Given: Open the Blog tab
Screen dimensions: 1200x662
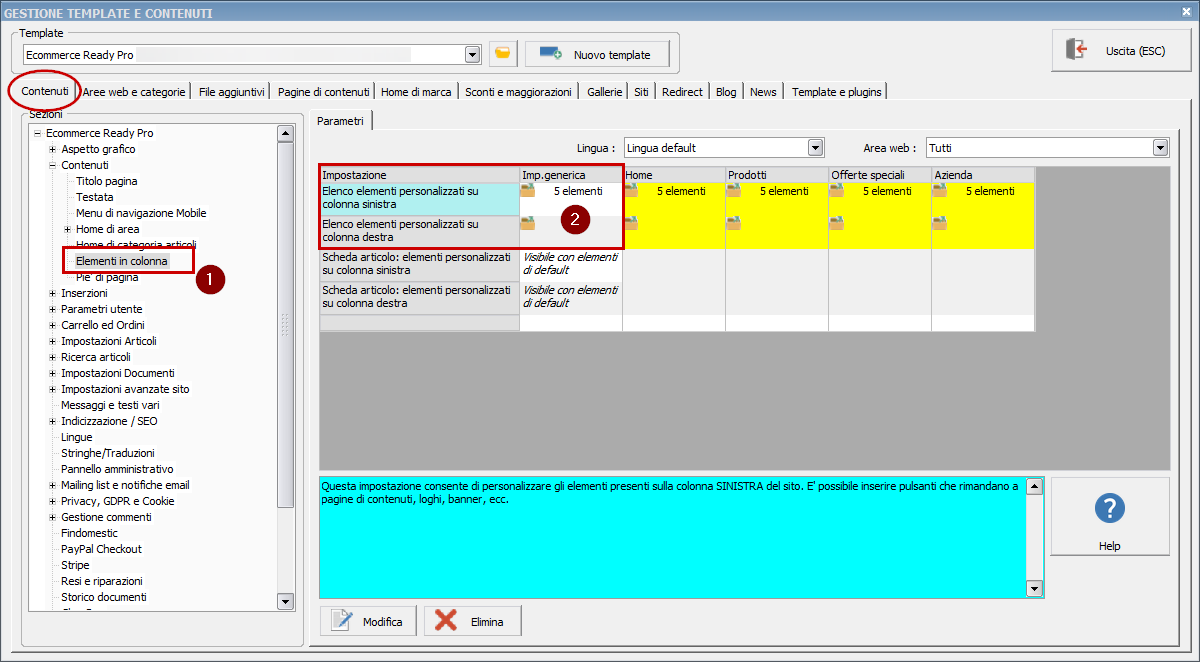Looking at the screenshot, I should [x=726, y=92].
